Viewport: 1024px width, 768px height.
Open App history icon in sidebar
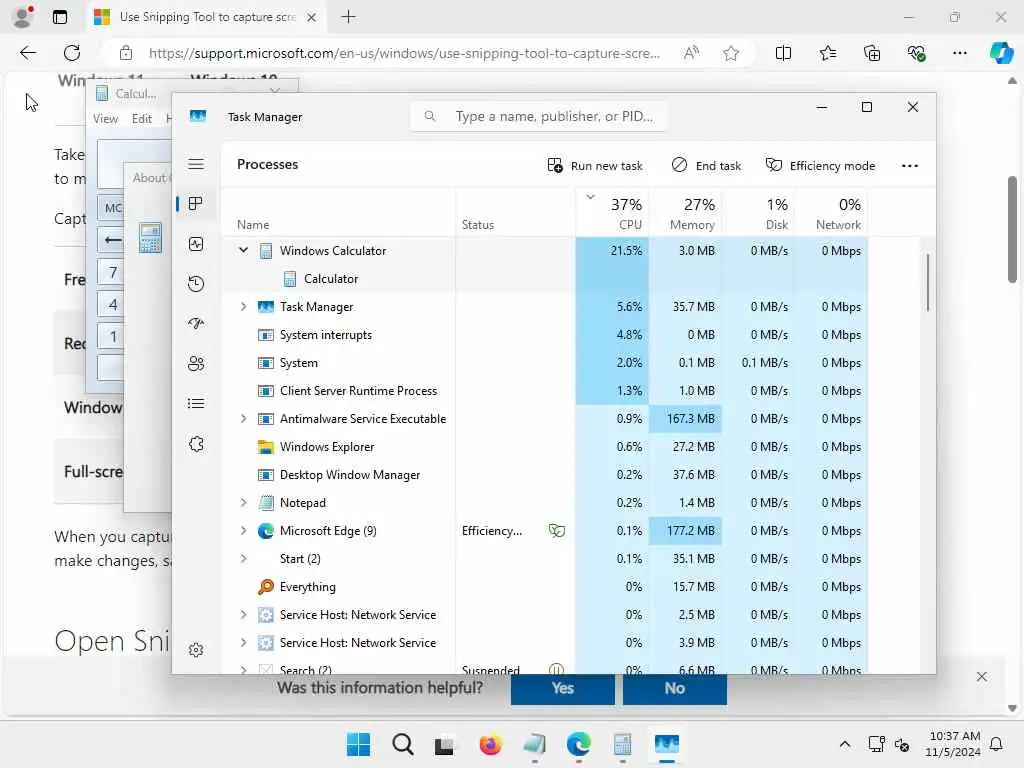[196, 283]
